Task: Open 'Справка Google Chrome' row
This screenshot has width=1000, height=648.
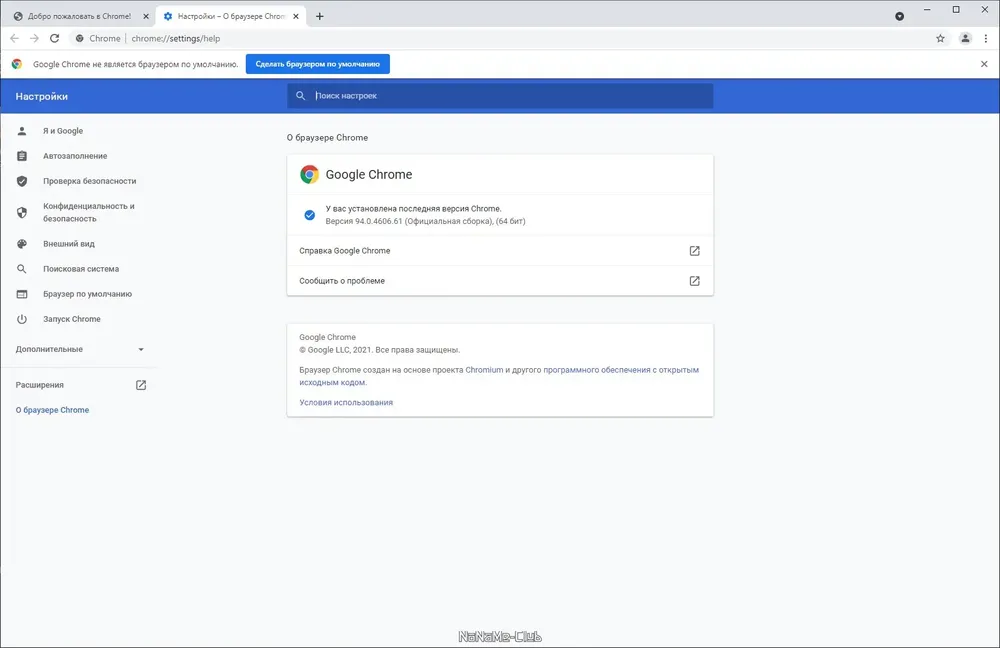Action: pyautogui.click(x=500, y=251)
